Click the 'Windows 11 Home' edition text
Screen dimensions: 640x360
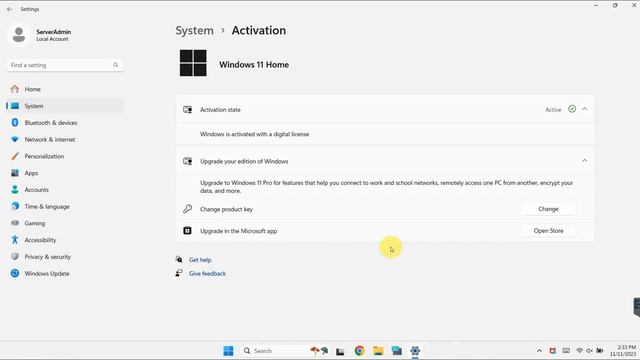(x=254, y=64)
